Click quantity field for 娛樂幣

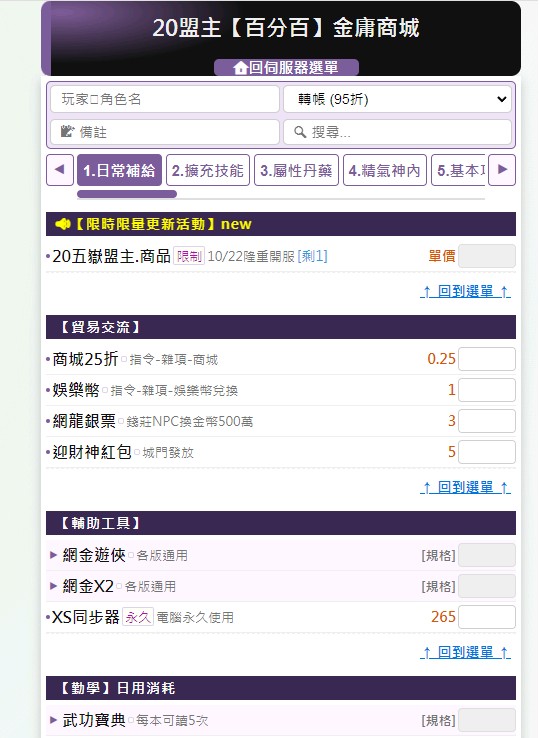click(x=487, y=390)
